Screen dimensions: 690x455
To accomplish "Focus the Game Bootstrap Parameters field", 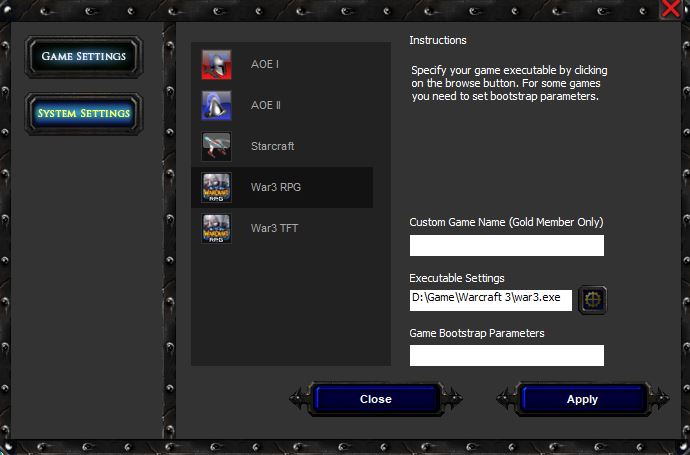I will click(506, 355).
